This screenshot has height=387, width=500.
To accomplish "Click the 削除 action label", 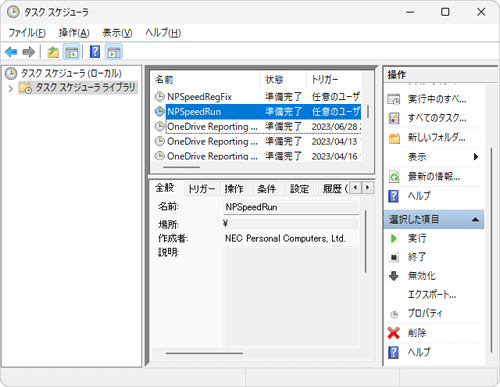I will [x=417, y=333].
